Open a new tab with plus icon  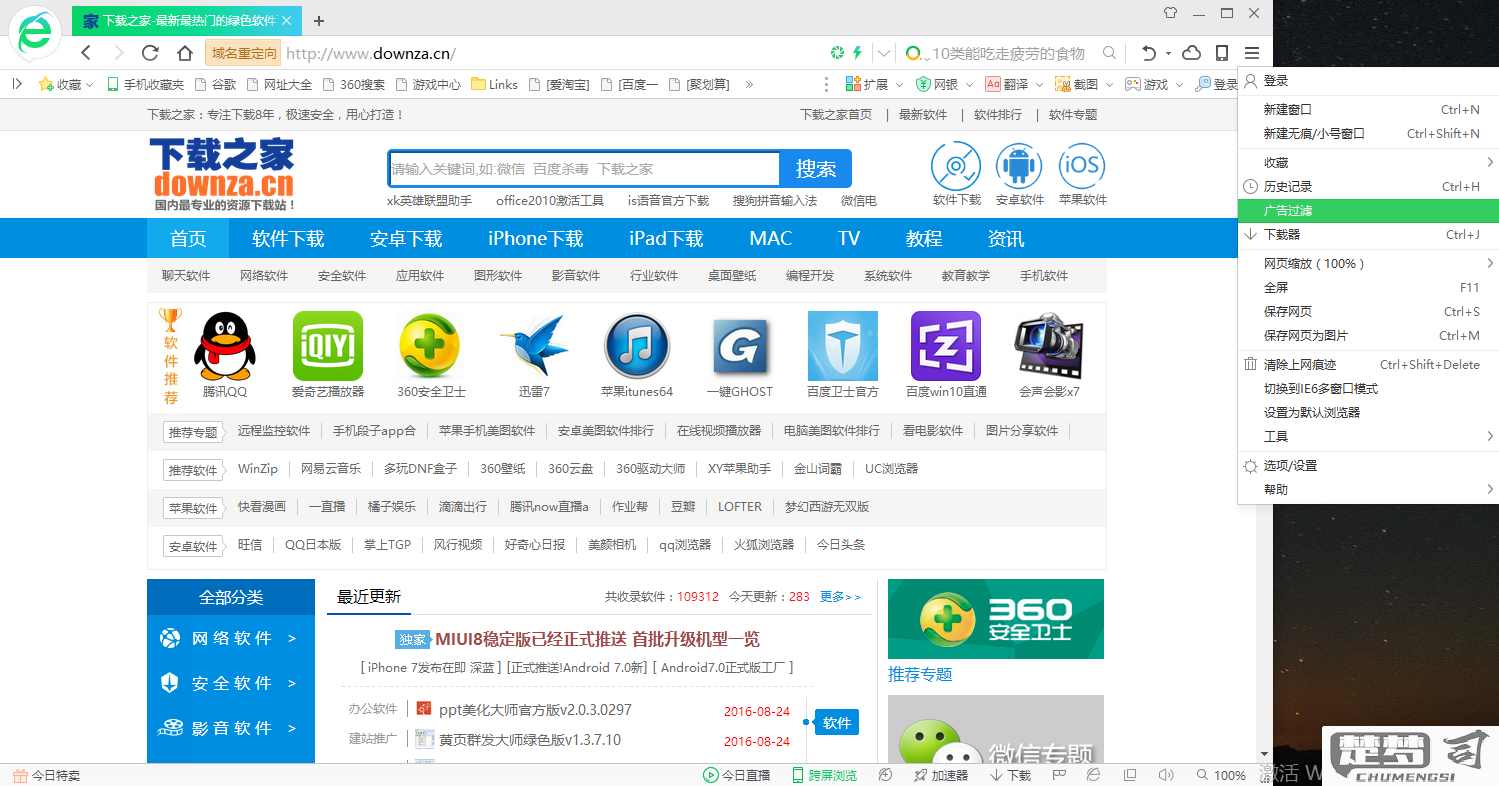(x=319, y=21)
